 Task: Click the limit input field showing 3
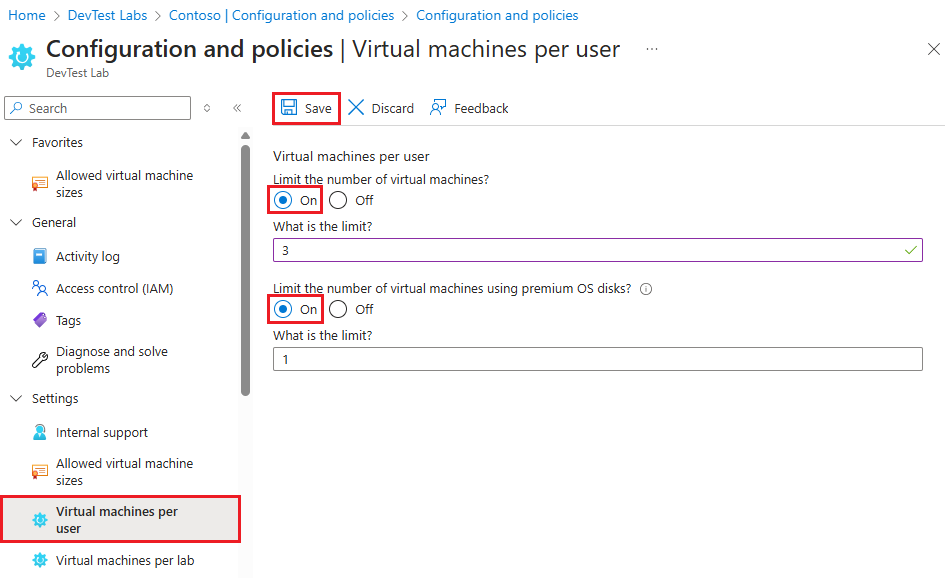[597, 249]
